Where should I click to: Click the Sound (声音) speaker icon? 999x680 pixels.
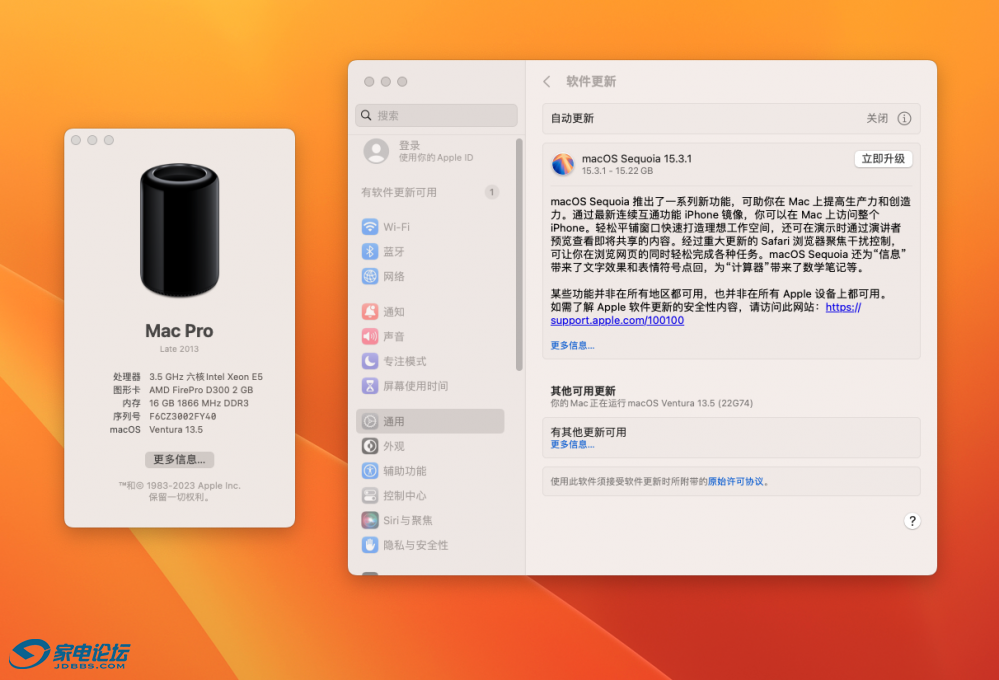[370, 336]
